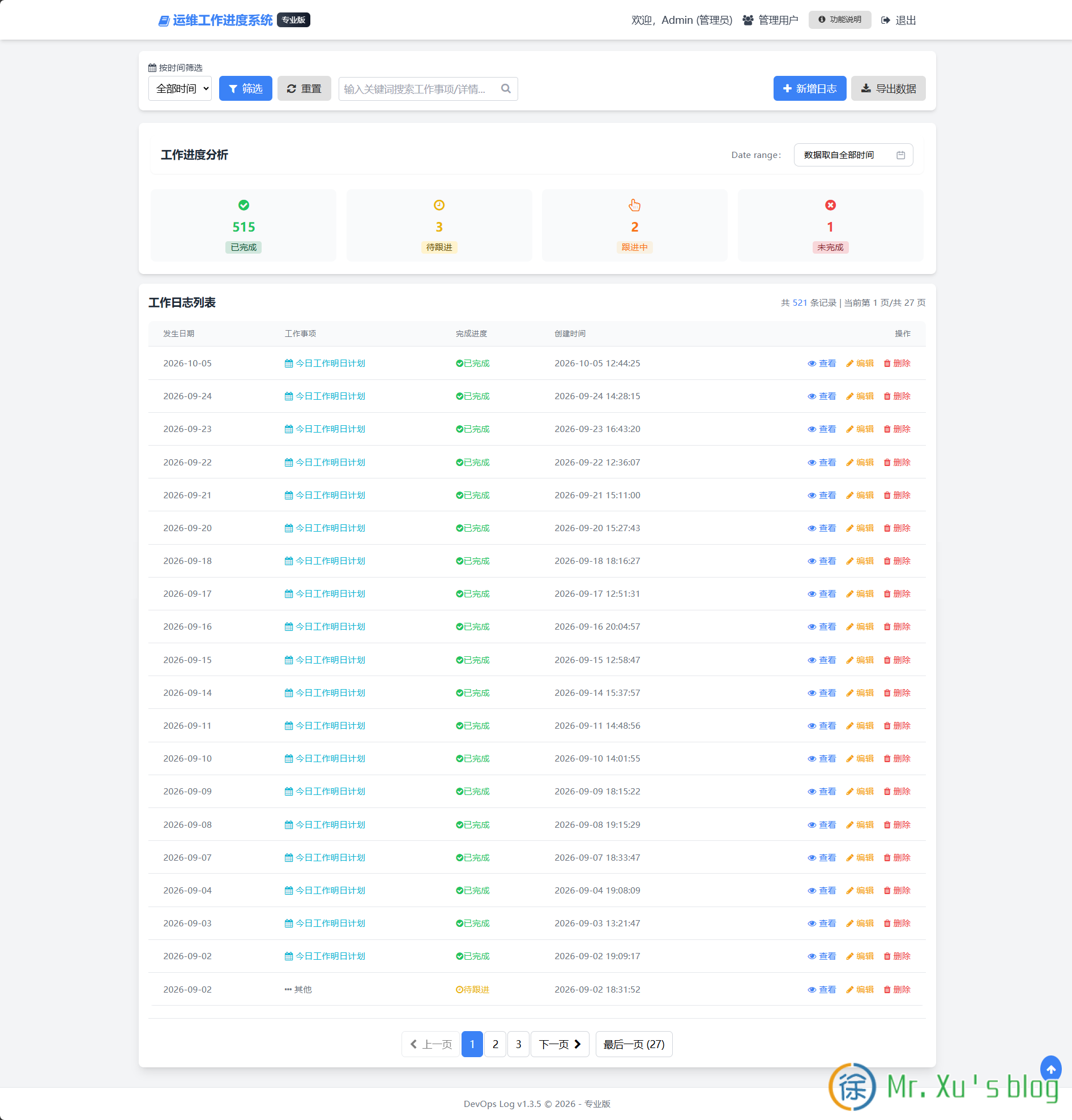
Task: Open 今日工作明日计划 for 2026-09-11
Action: 324,726
